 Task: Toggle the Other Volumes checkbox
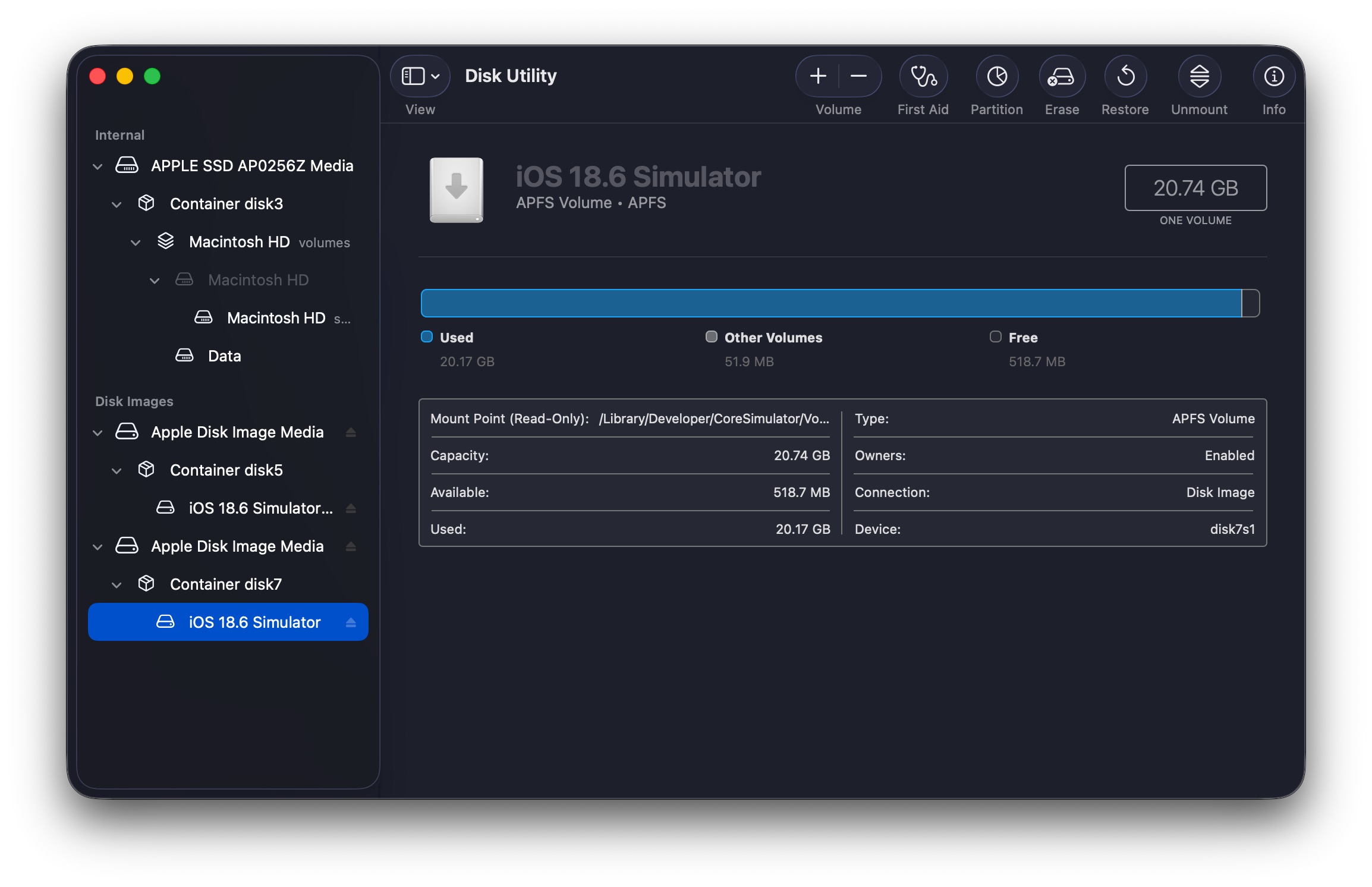pyautogui.click(x=710, y=336)
